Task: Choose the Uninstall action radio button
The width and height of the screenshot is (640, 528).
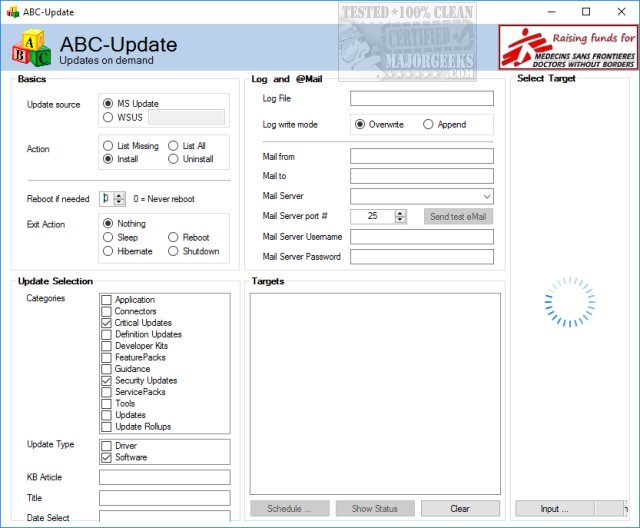Action: click(x=174, y=159)
